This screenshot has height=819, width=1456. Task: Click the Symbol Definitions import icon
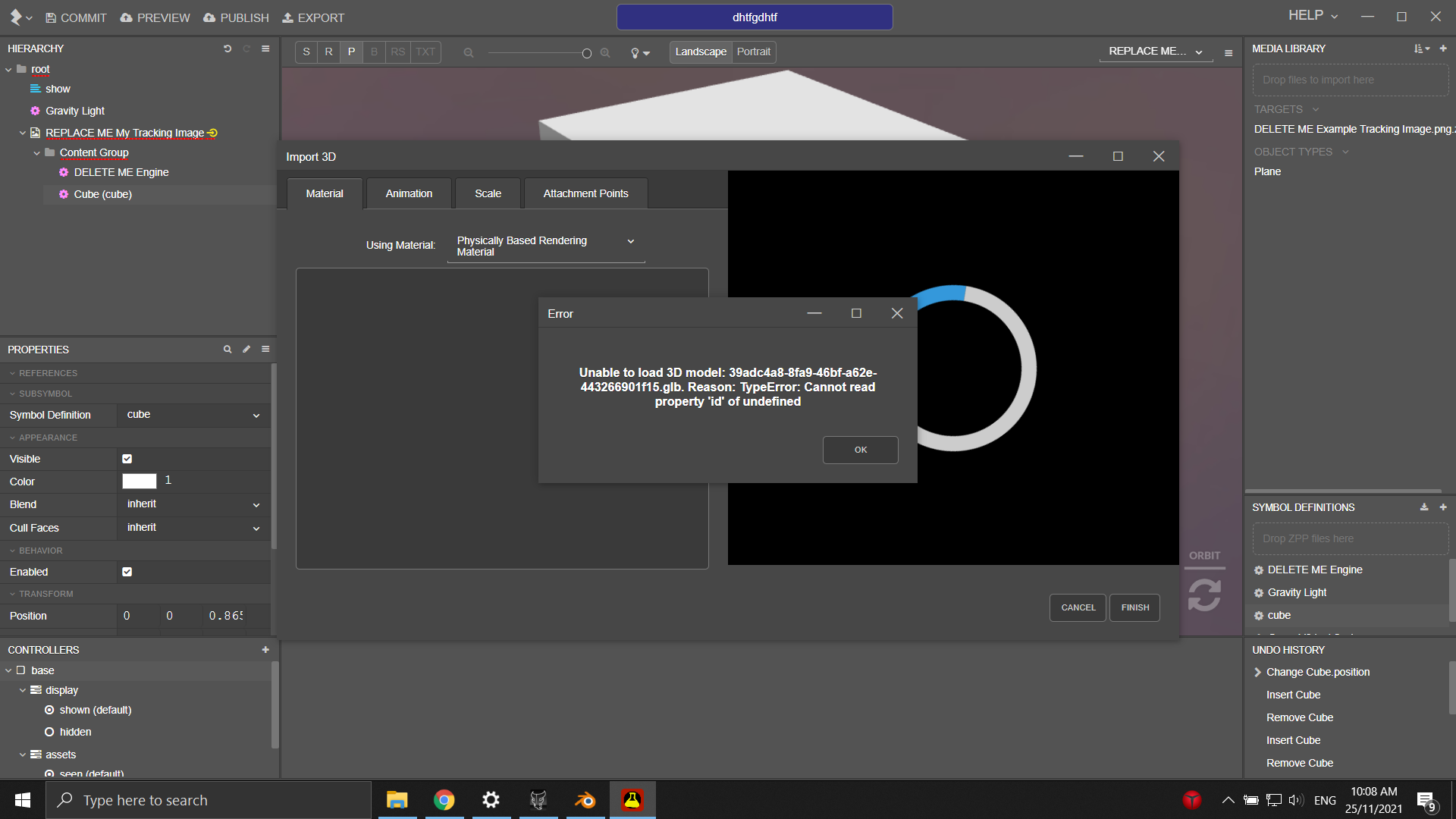click(x=1424, y=507)
